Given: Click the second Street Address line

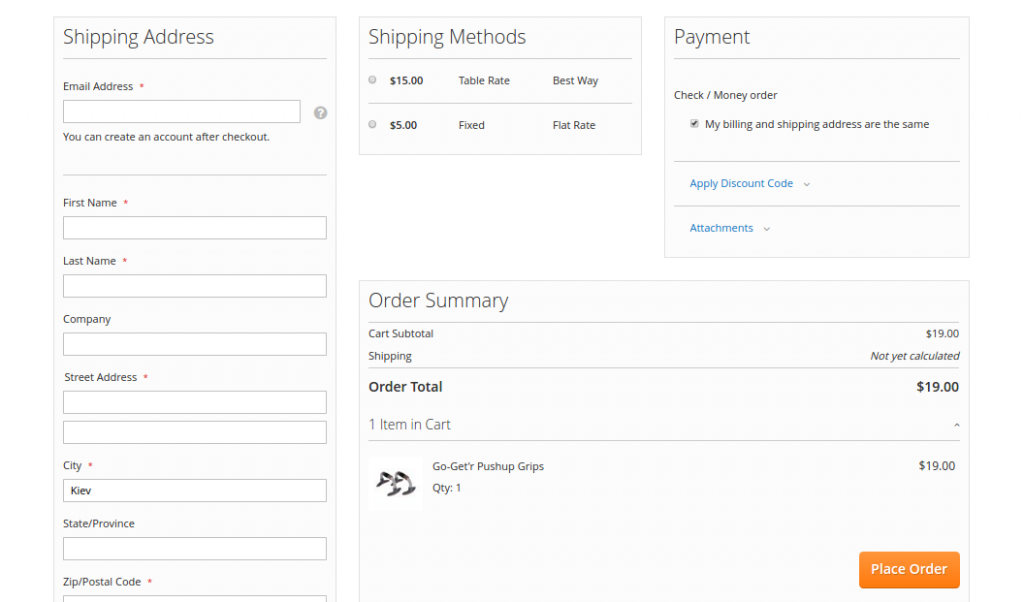Looking at the screenshot, I should [x=194, y=432].
